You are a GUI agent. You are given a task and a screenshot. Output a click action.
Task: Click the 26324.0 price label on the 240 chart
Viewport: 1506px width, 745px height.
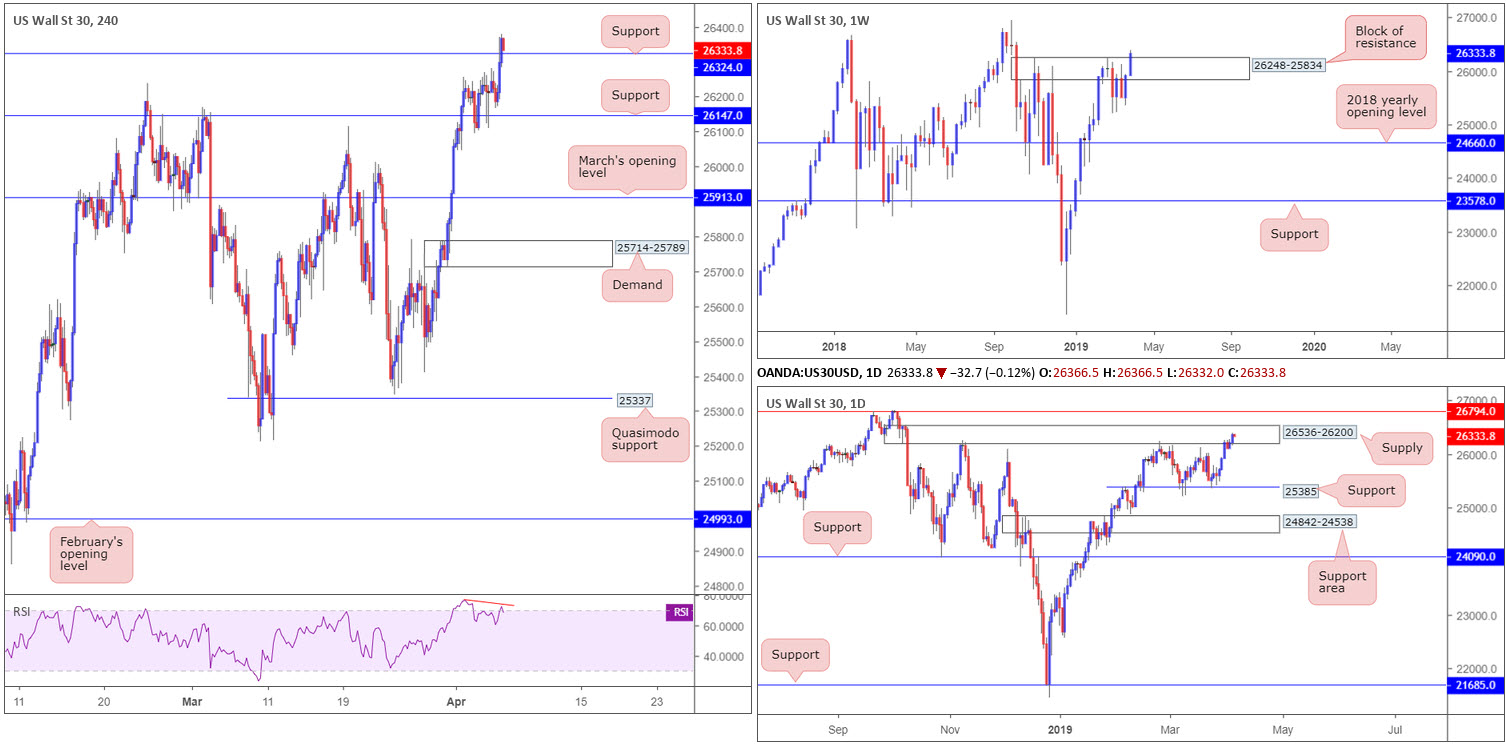click(x=721, y=67)
